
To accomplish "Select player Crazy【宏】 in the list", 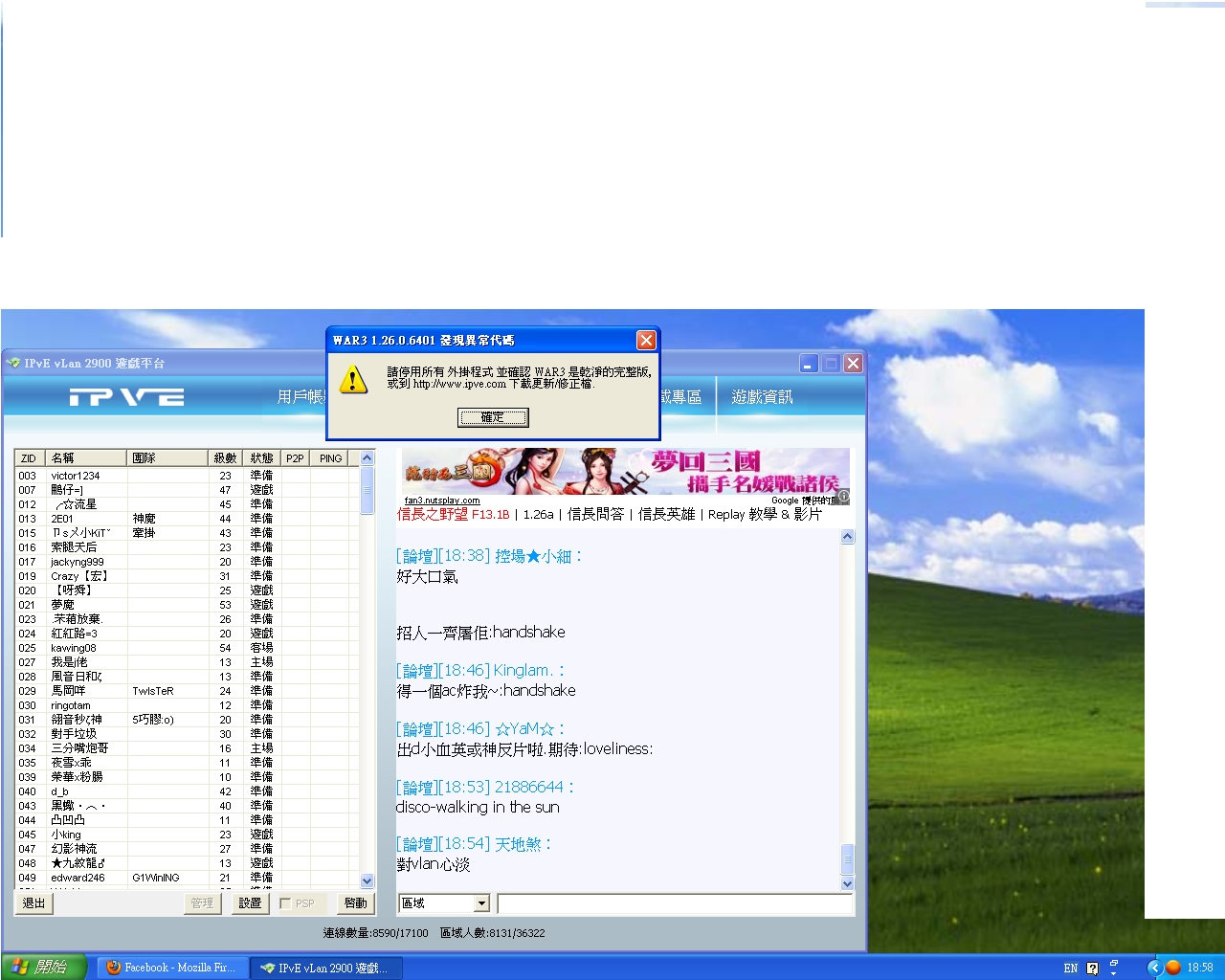I will coord(187,576).
